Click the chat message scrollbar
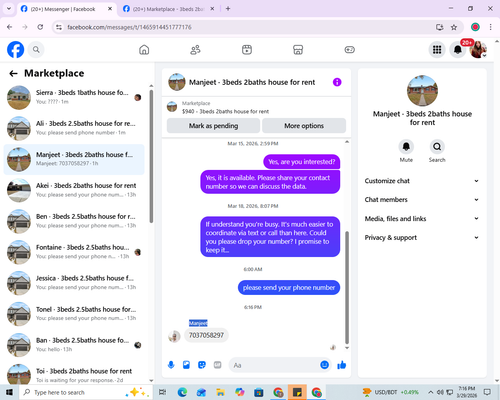Image resolution: width=500 pixels, height=400 pixels. pos(347,287)
